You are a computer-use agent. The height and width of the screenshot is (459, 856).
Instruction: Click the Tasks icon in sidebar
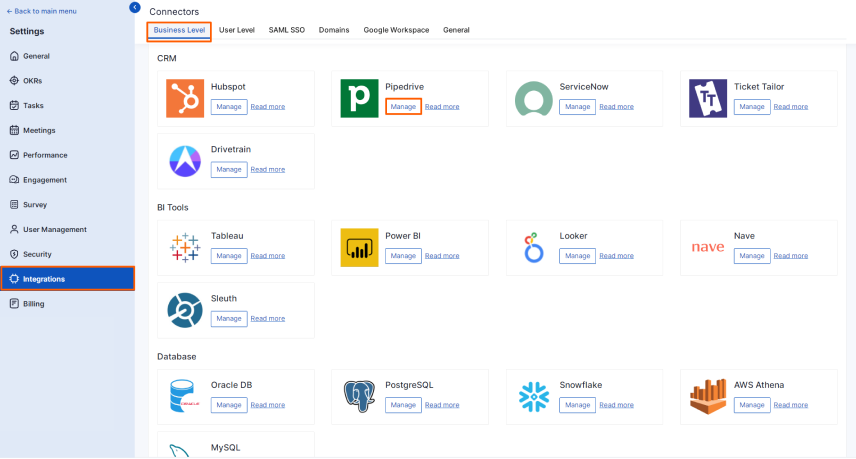coord(14,105)
